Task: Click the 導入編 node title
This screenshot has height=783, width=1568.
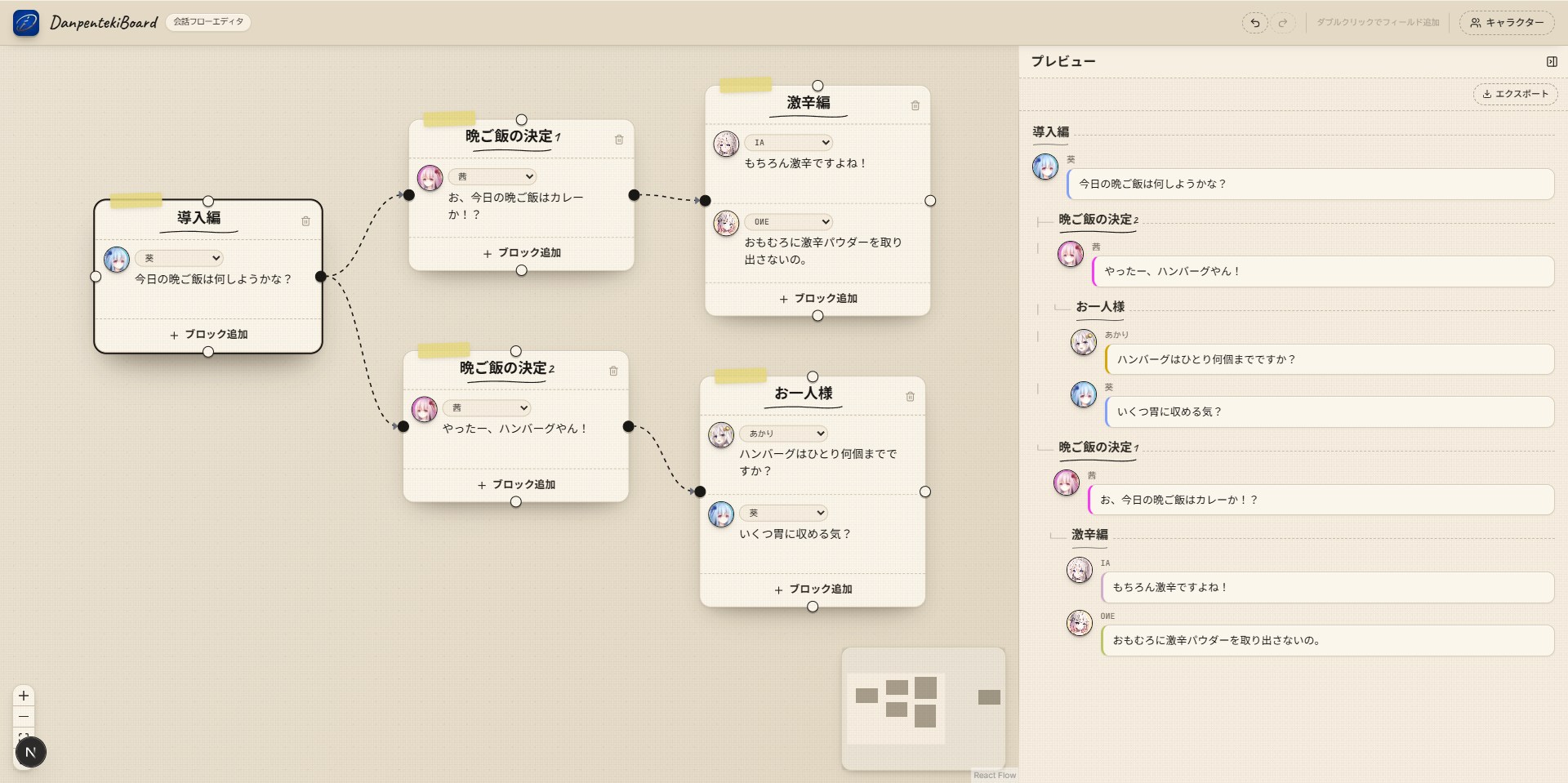Action: (198, 218)
